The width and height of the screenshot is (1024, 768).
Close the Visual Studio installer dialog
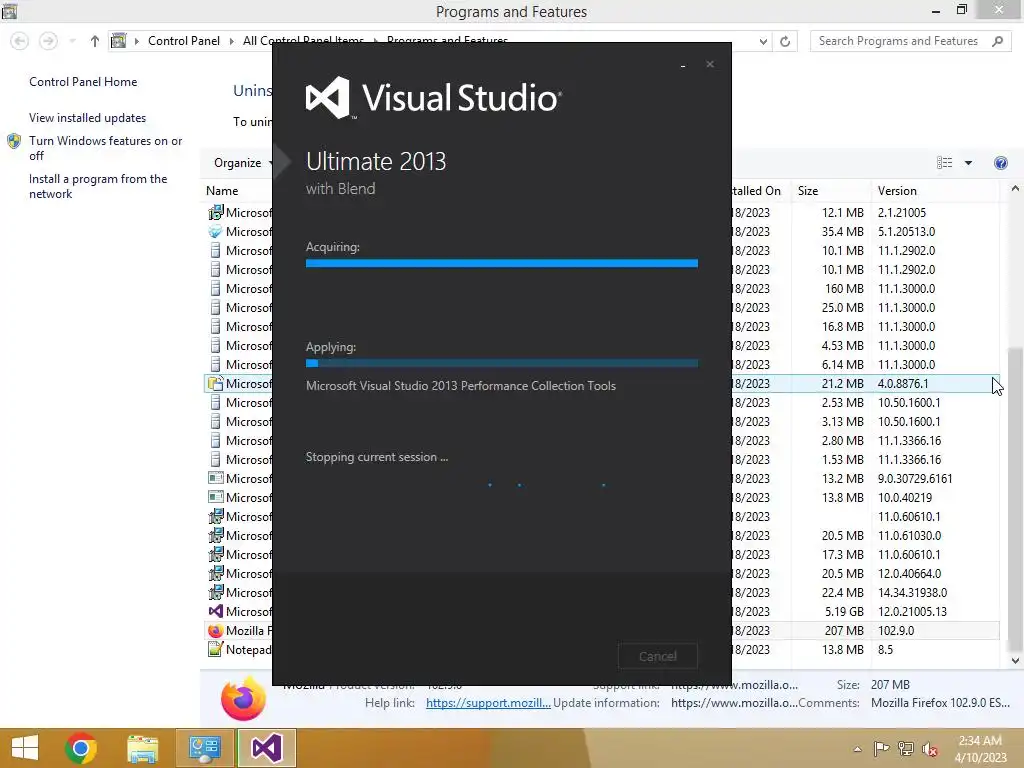pyautogui.click(x=710, y=64)
